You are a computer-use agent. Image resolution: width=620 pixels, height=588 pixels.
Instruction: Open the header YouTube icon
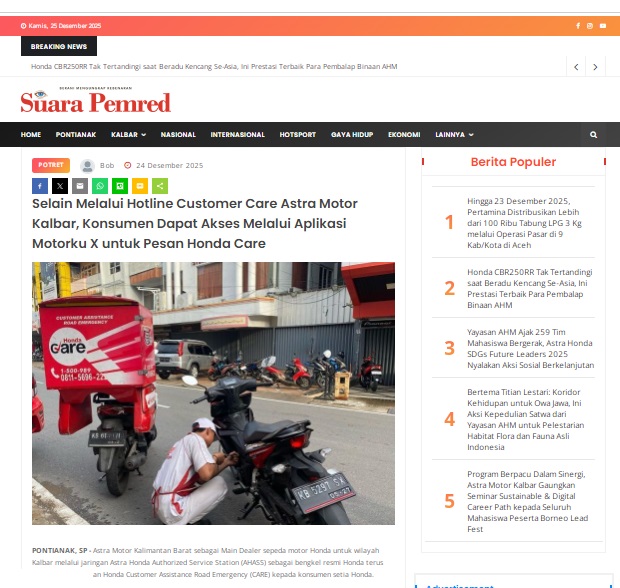603,26
